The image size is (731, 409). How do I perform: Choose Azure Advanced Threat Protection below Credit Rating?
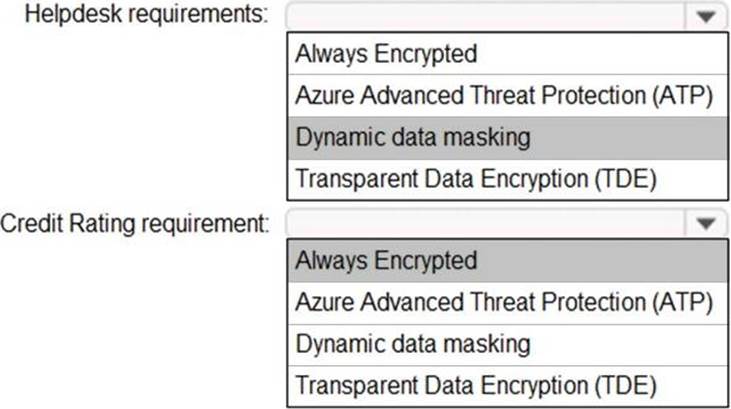[x=505, y=302]
